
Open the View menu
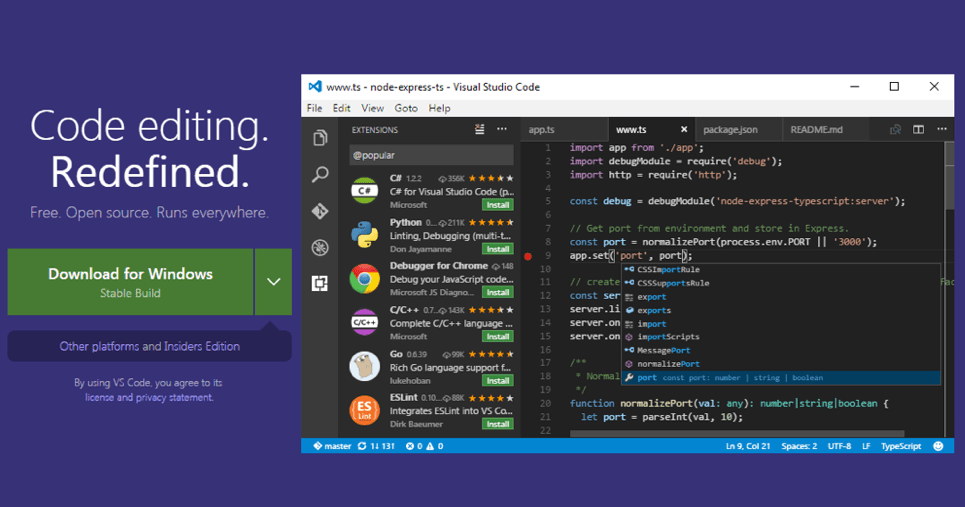372,108
